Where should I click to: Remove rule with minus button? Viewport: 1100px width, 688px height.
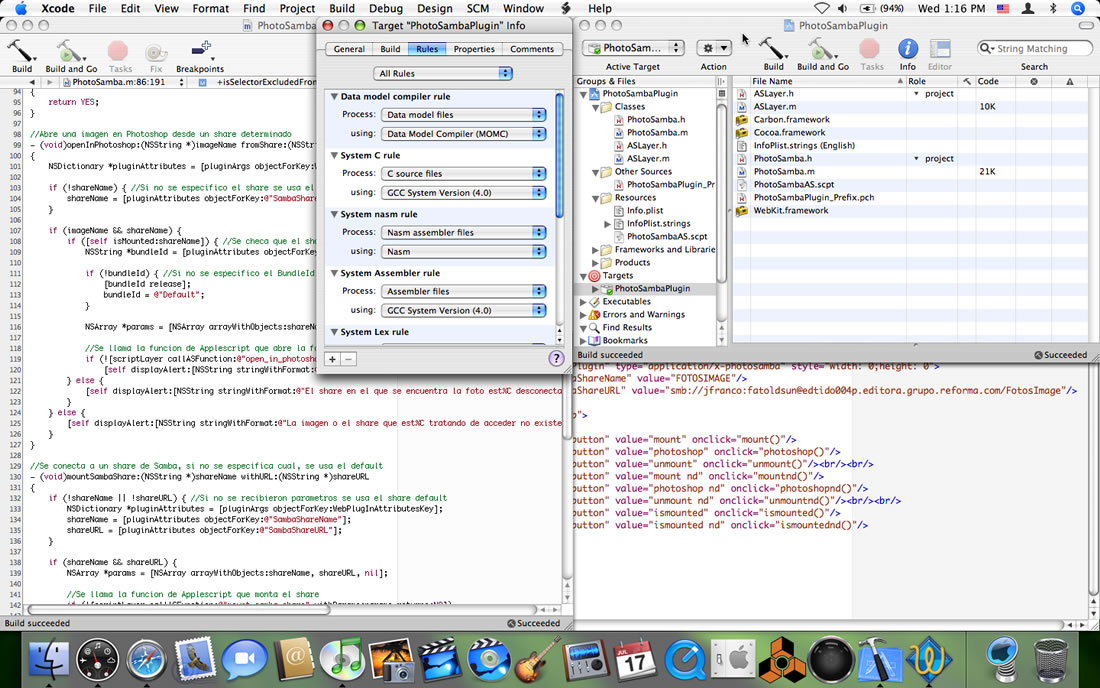pyautogui.click(x=348, y=358)
